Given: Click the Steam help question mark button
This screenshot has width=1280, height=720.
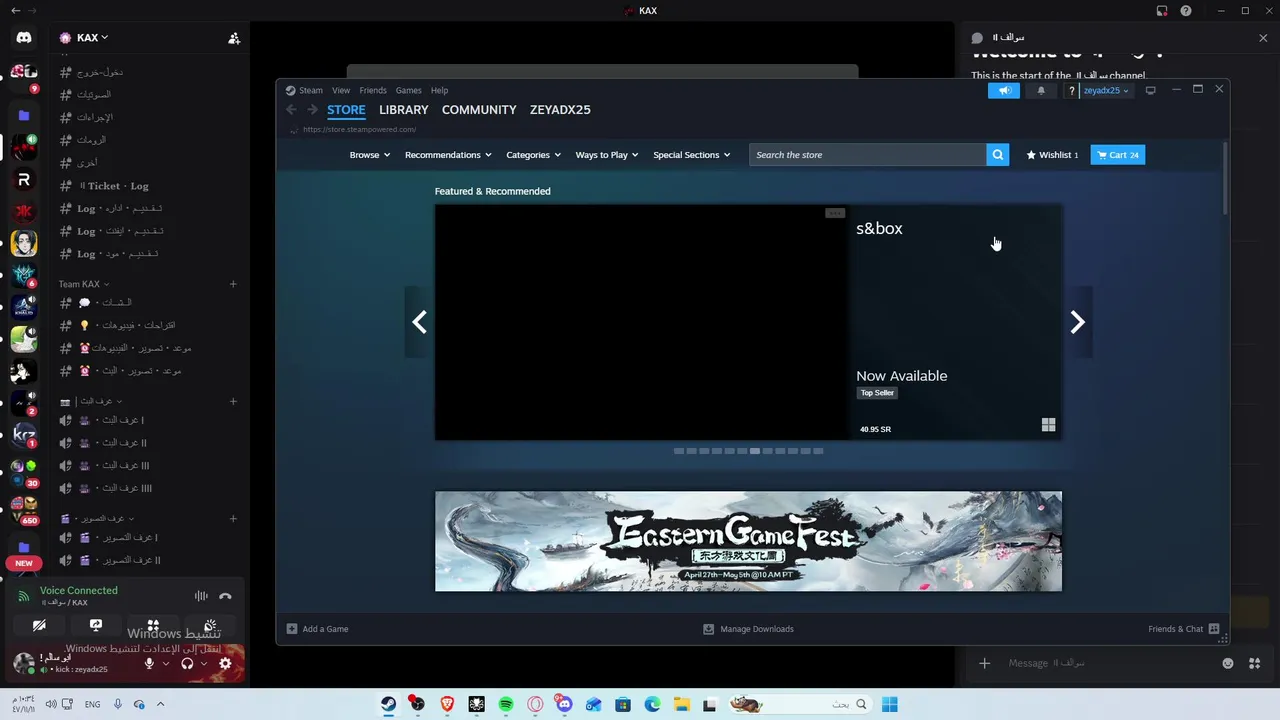Looking at the screenshot, I should (x=1072, y=91).
